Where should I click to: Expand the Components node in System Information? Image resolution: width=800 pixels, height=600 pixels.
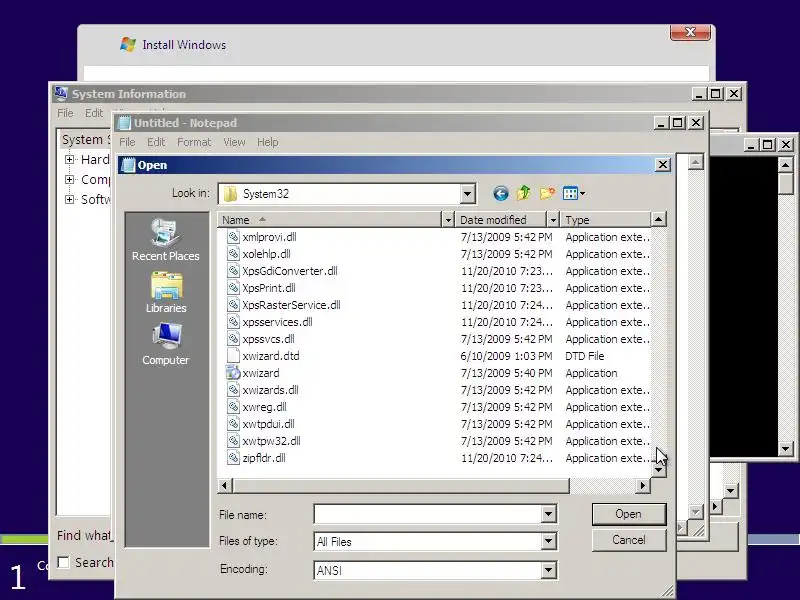(69, 180)
